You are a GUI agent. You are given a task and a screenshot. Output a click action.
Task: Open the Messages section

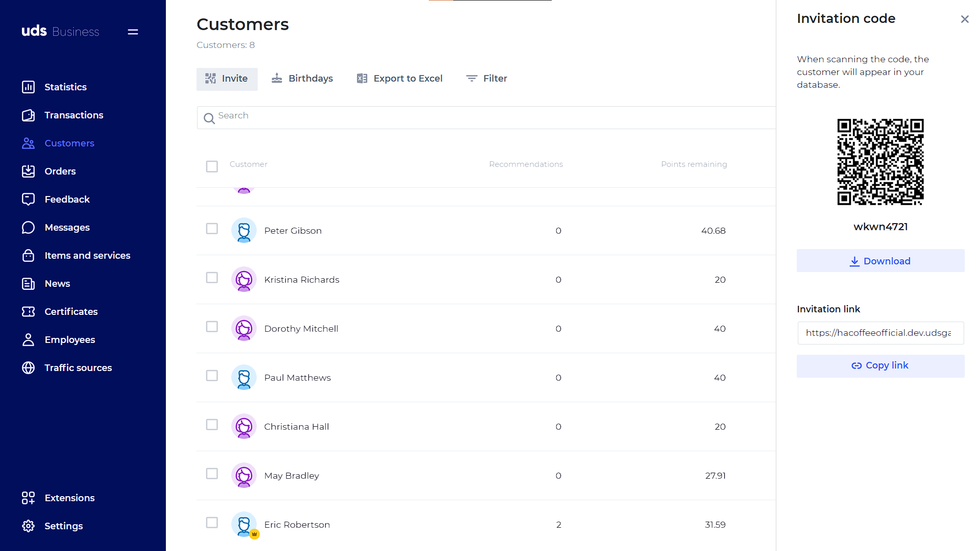pyautogui.click(x=67, y=227)
